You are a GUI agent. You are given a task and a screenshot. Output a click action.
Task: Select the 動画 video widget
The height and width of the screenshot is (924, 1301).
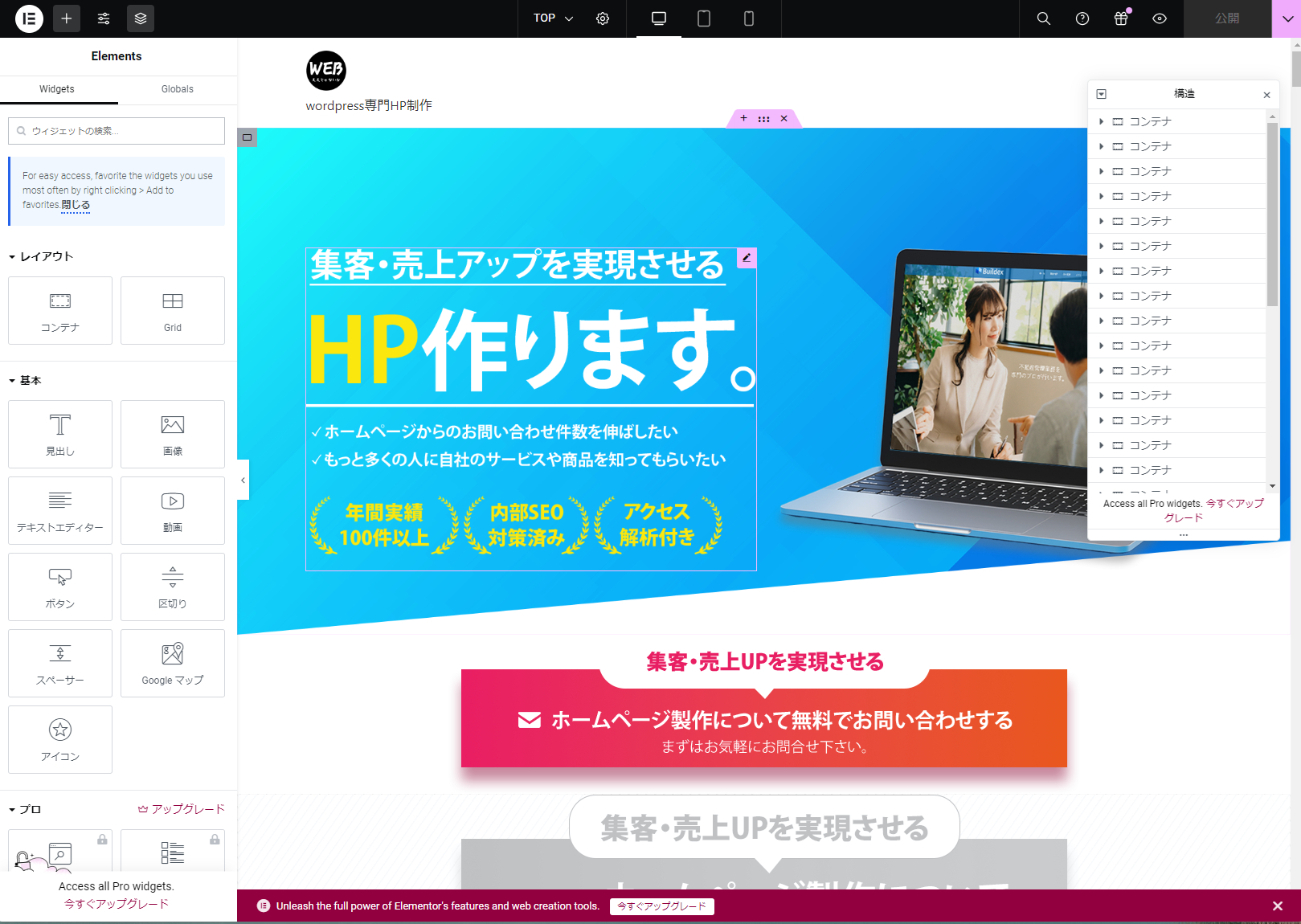[173, 511]
